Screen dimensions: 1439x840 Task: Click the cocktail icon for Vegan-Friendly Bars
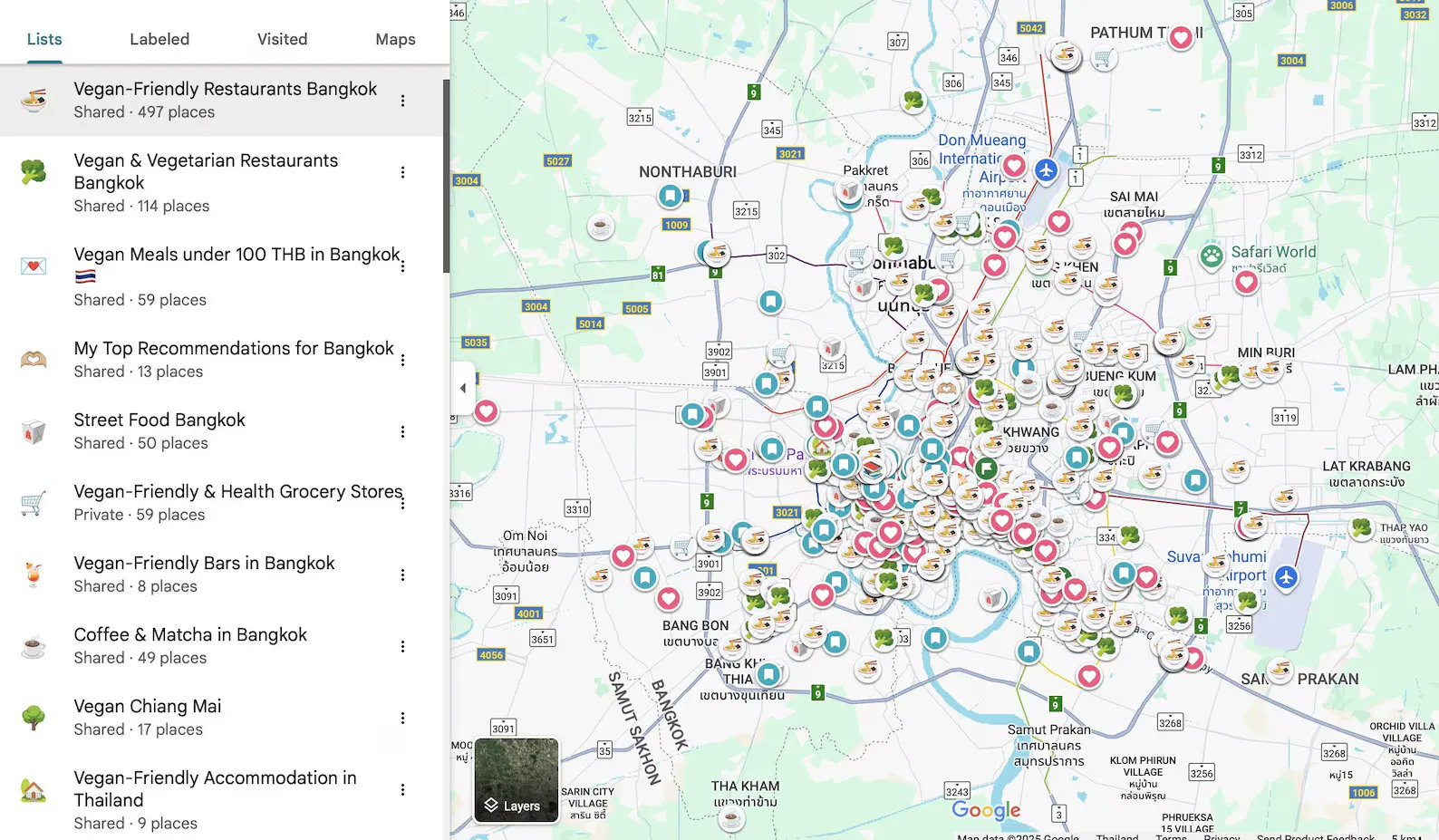point(34,574)
